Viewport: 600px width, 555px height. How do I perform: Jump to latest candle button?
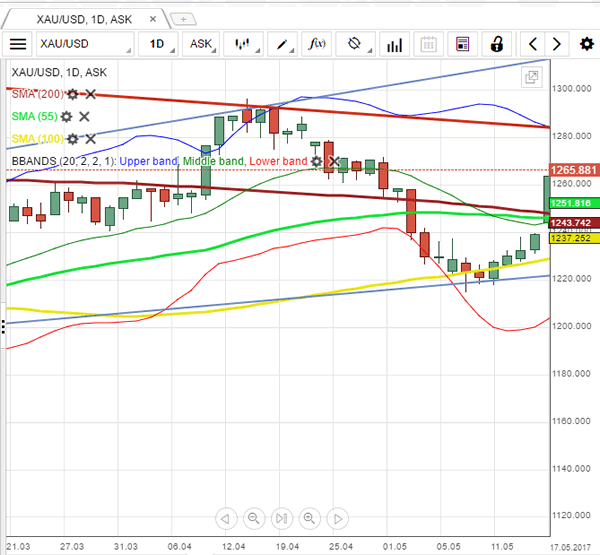pyautogui.click(x=282, y=519)
